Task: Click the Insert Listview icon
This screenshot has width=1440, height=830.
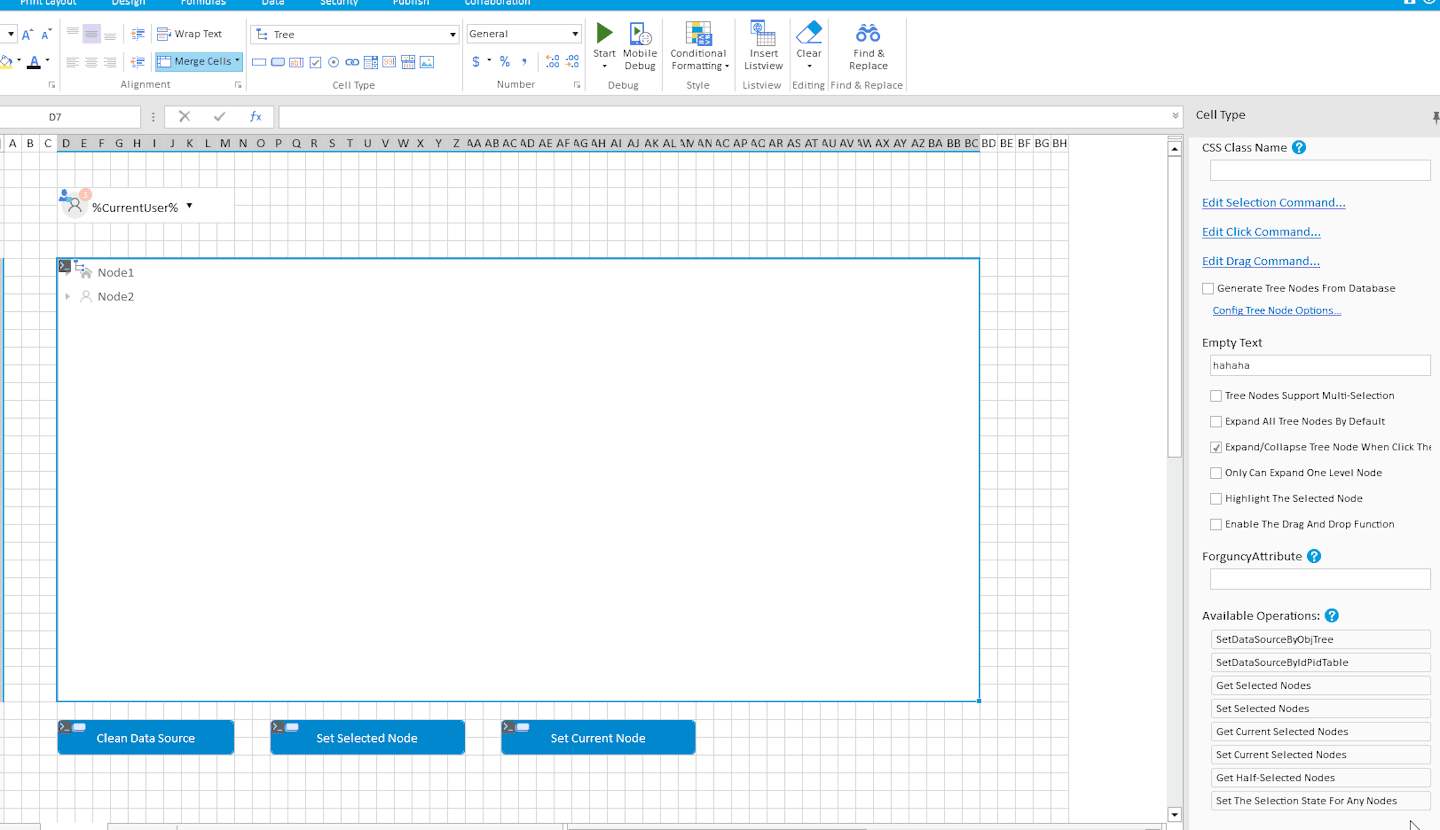Action: click(763, 33)
